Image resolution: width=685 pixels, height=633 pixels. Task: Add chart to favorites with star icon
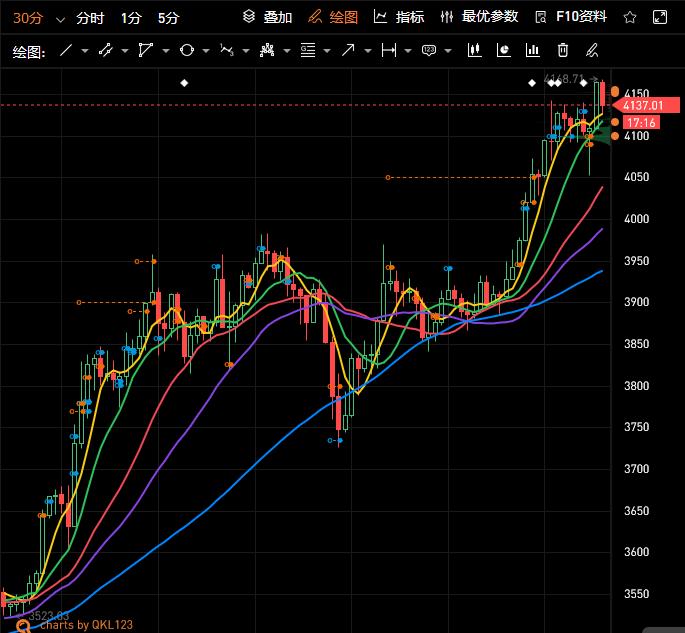629,17
